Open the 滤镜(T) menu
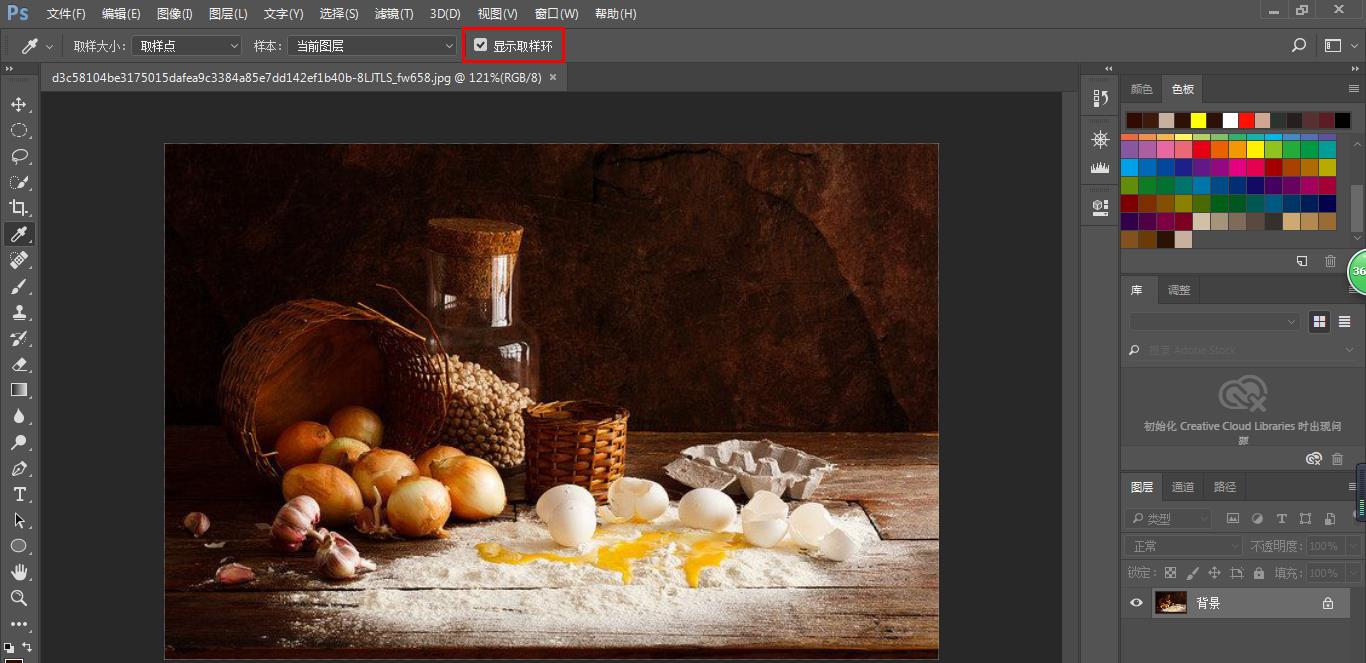Viewport: 1366px width, 663px height. [393, 14]
